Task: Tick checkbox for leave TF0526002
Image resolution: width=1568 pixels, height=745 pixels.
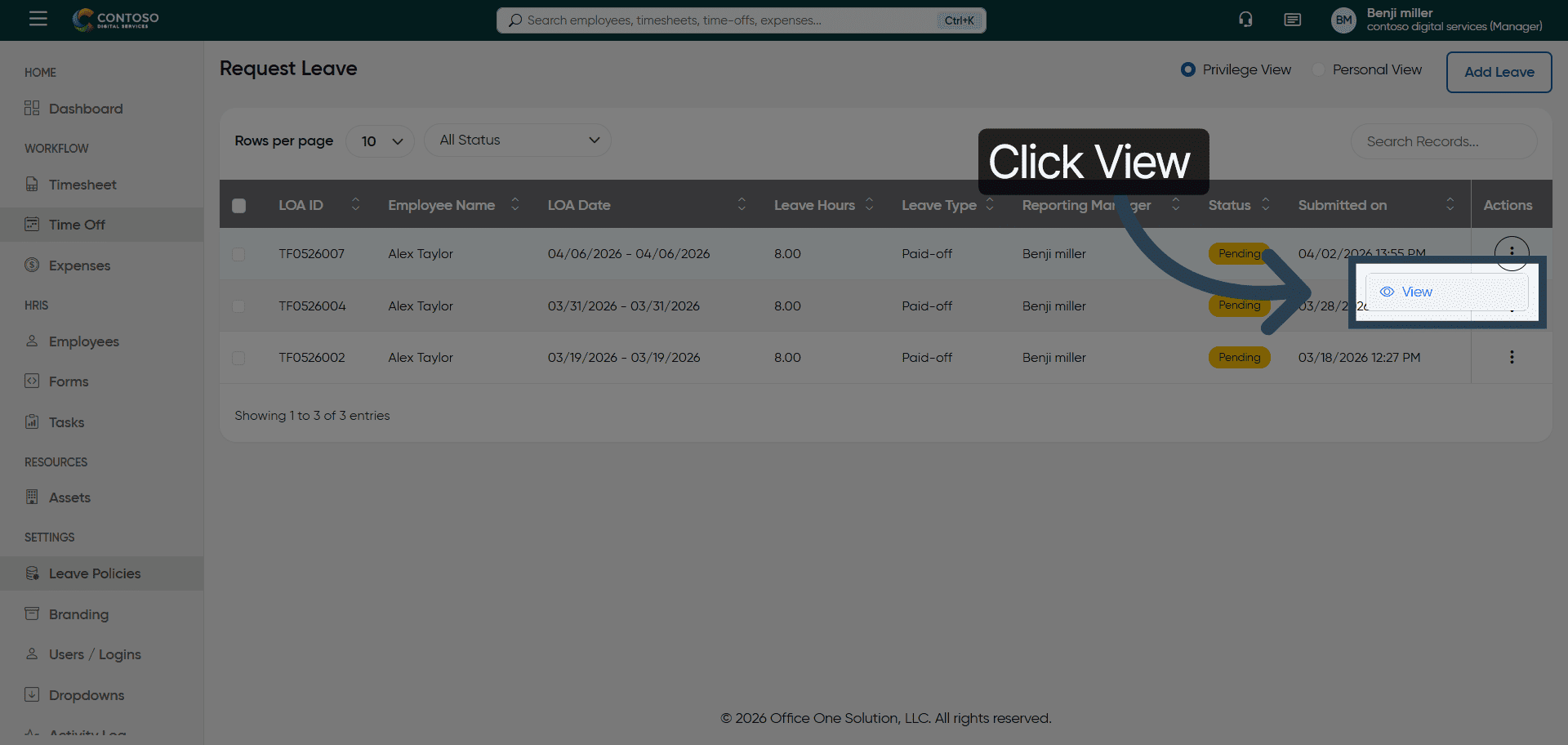Action: 238,358
